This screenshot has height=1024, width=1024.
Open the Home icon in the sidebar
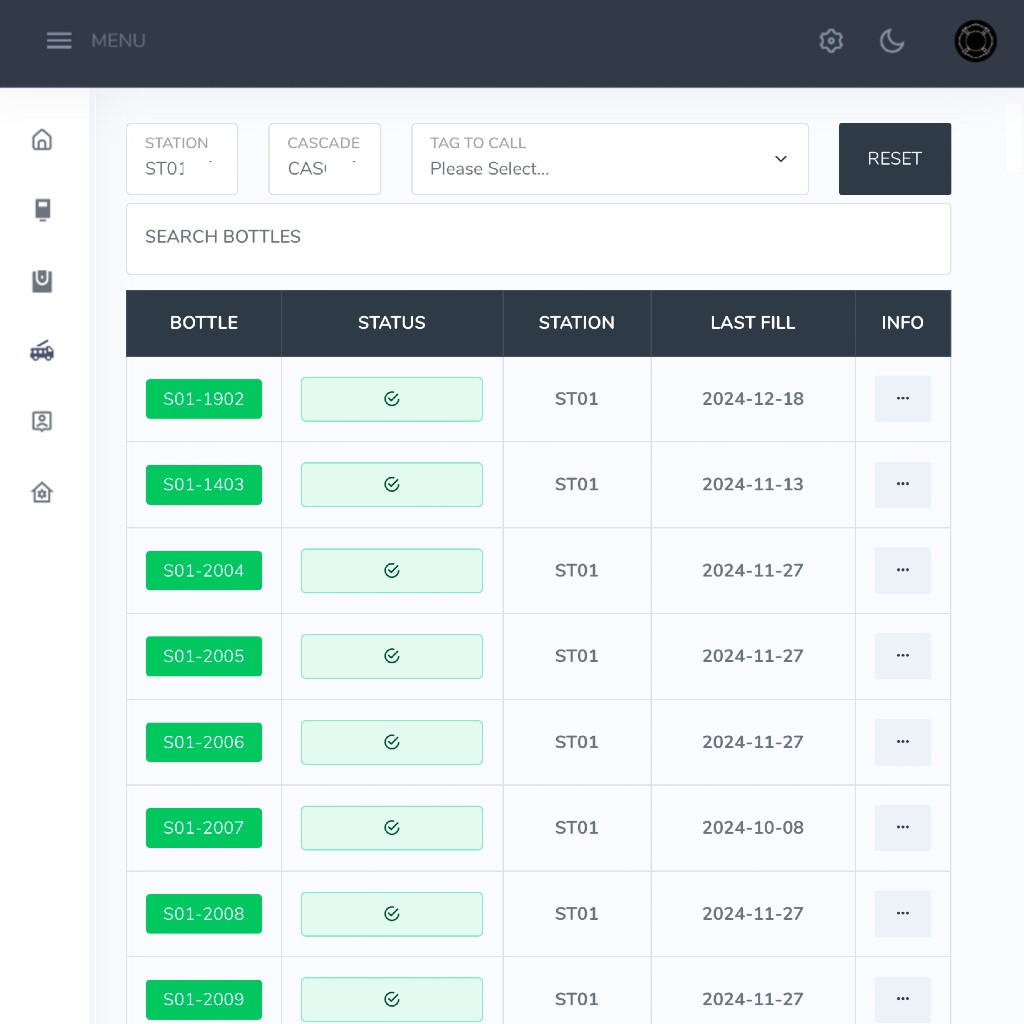click(x=42, y=140)
